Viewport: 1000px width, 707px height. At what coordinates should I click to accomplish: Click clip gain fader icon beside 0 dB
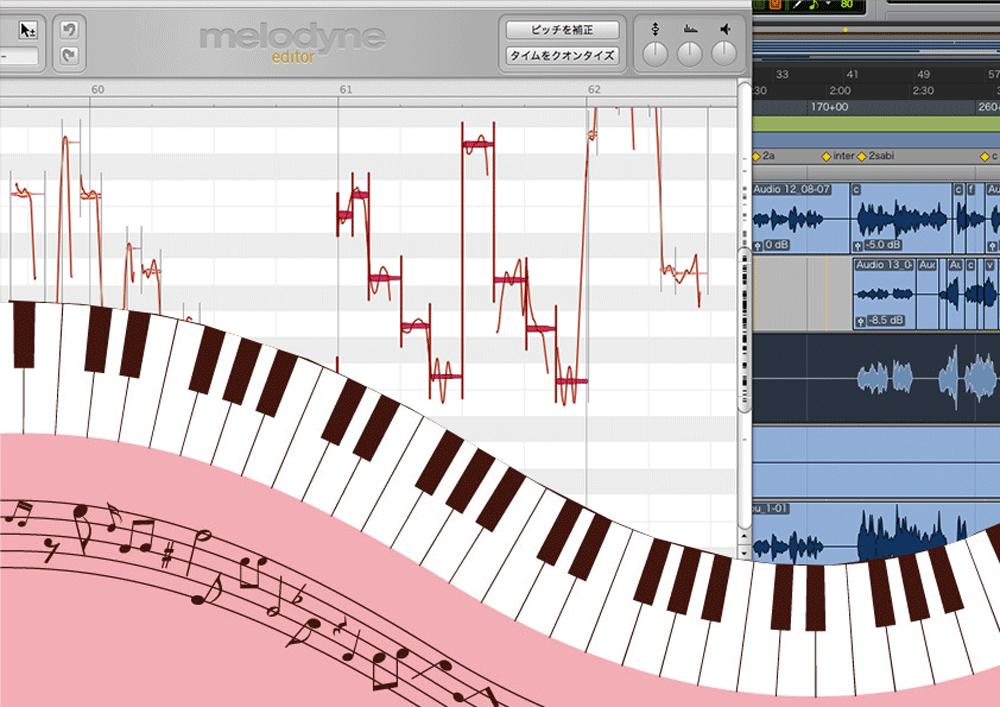(x=758, y=245)
